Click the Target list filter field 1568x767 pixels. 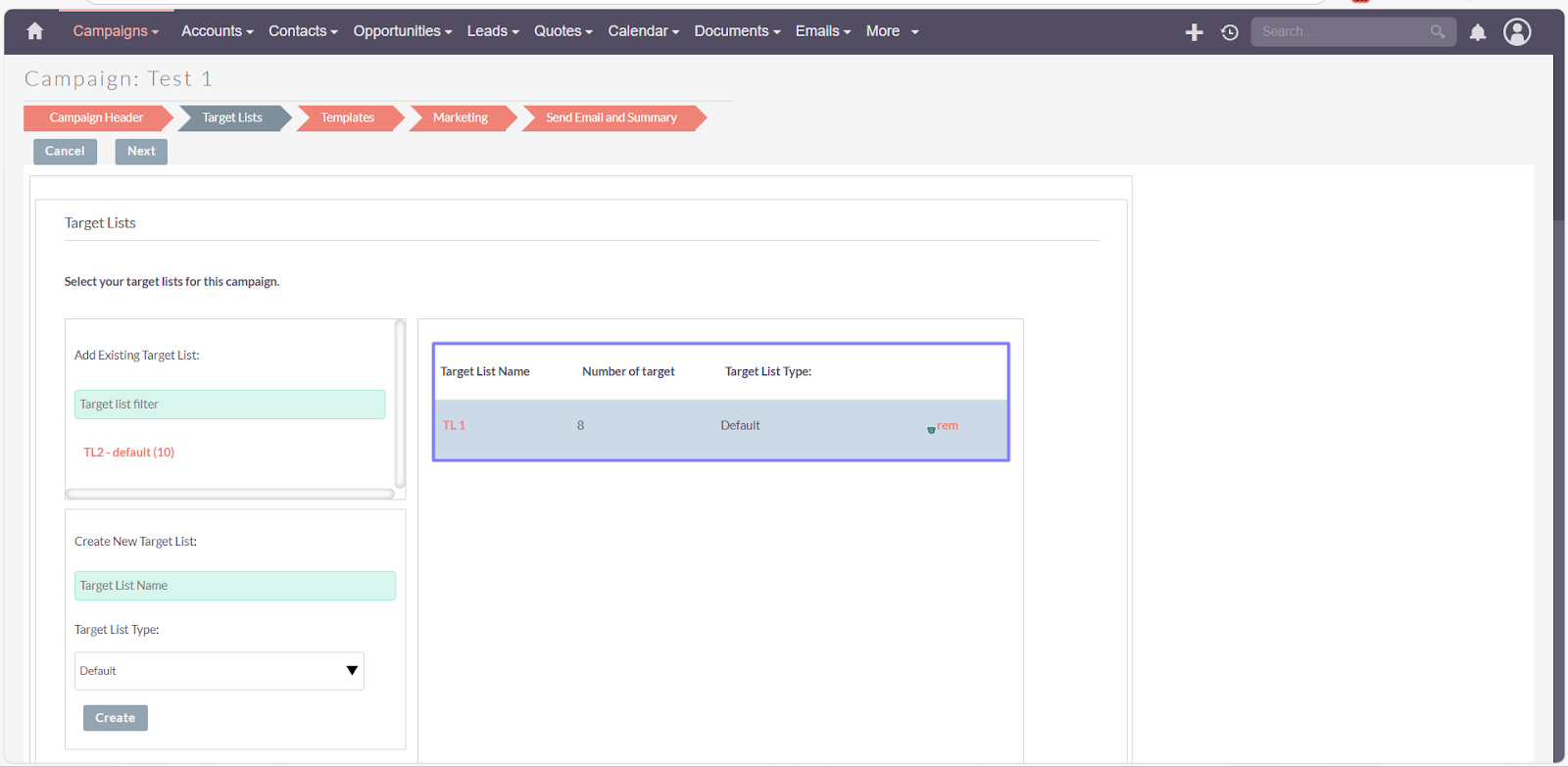229,405
